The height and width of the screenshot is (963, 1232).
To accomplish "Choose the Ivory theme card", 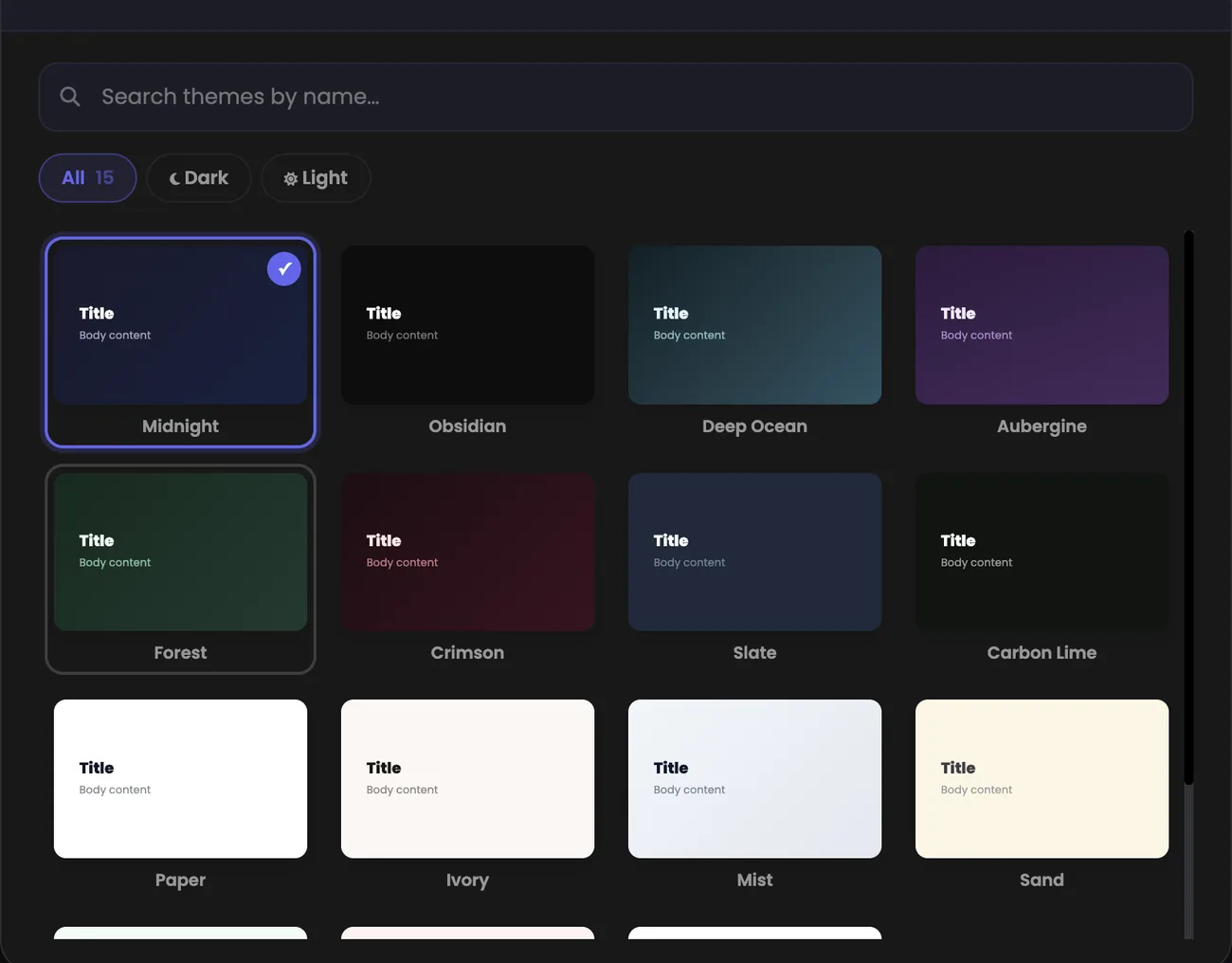I will 467,796.
